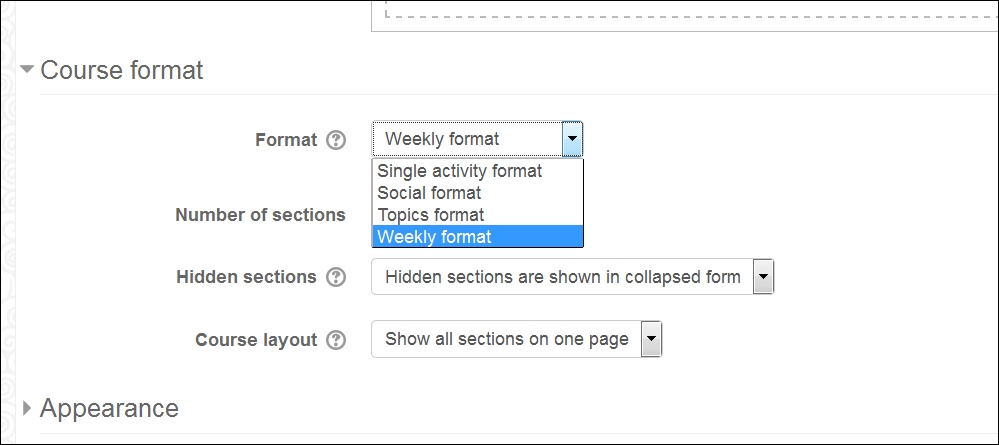999x445 pixels.
Task: Expand the Appearance section triangle
Action: 27,408
